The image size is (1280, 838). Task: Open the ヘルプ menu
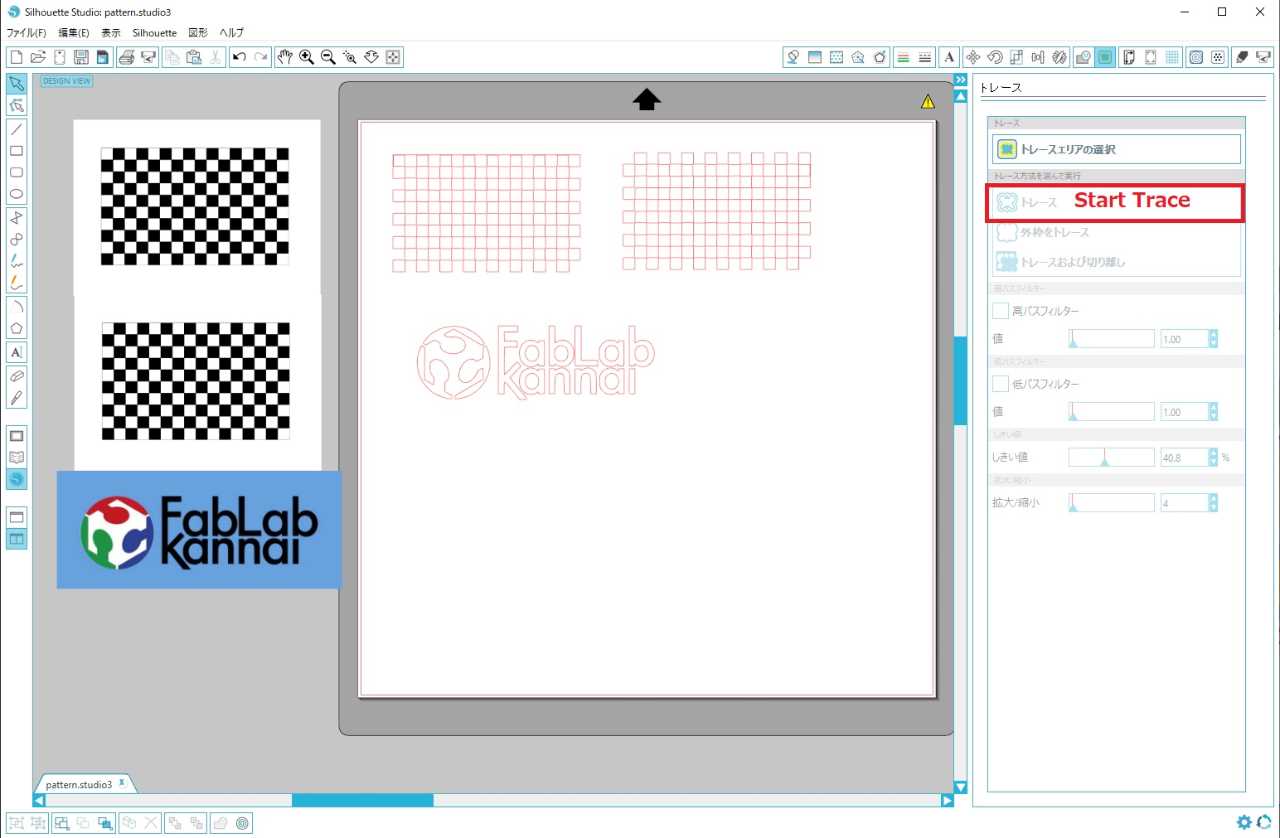(231, 33)
